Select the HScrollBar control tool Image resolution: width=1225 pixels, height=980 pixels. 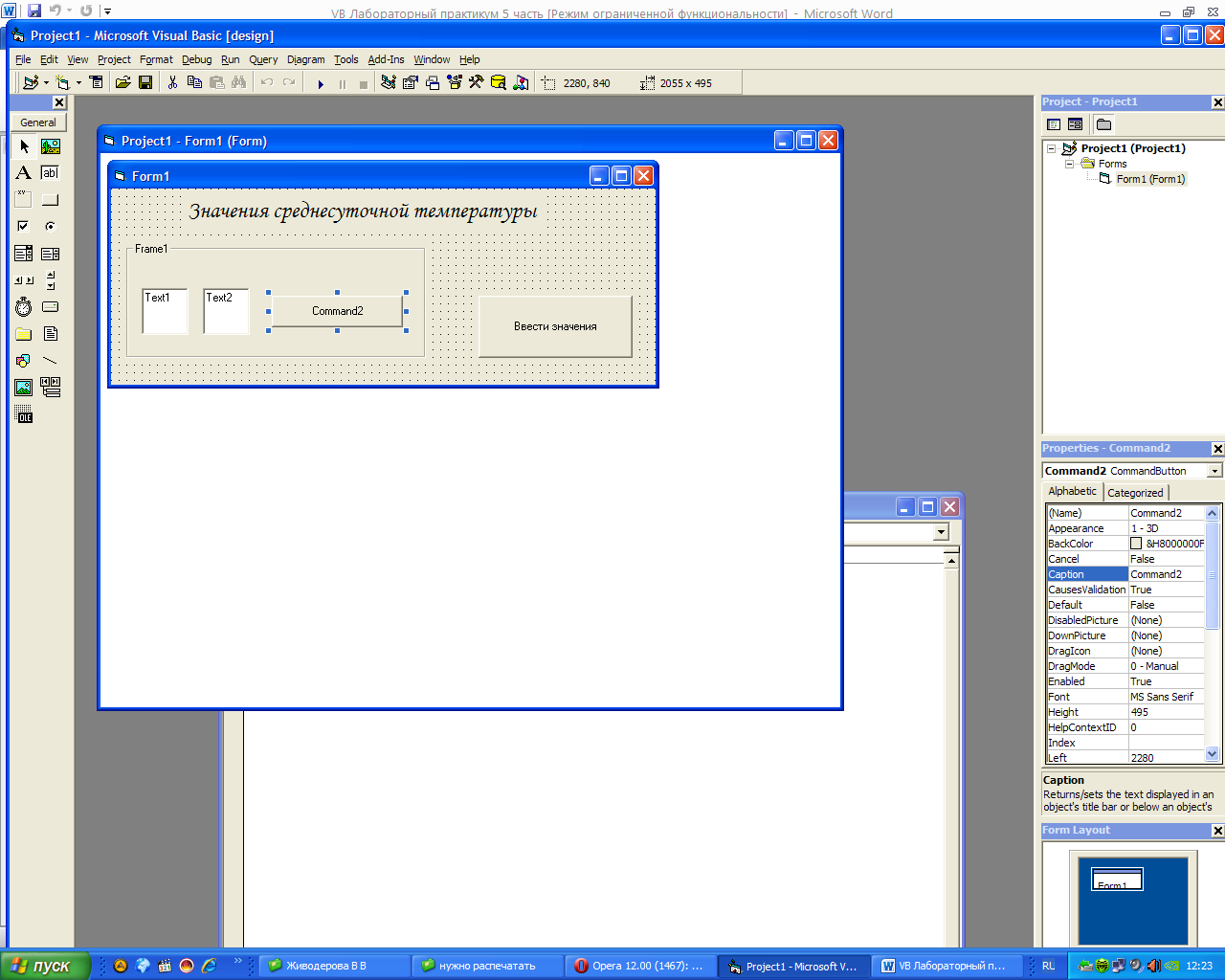24,280
